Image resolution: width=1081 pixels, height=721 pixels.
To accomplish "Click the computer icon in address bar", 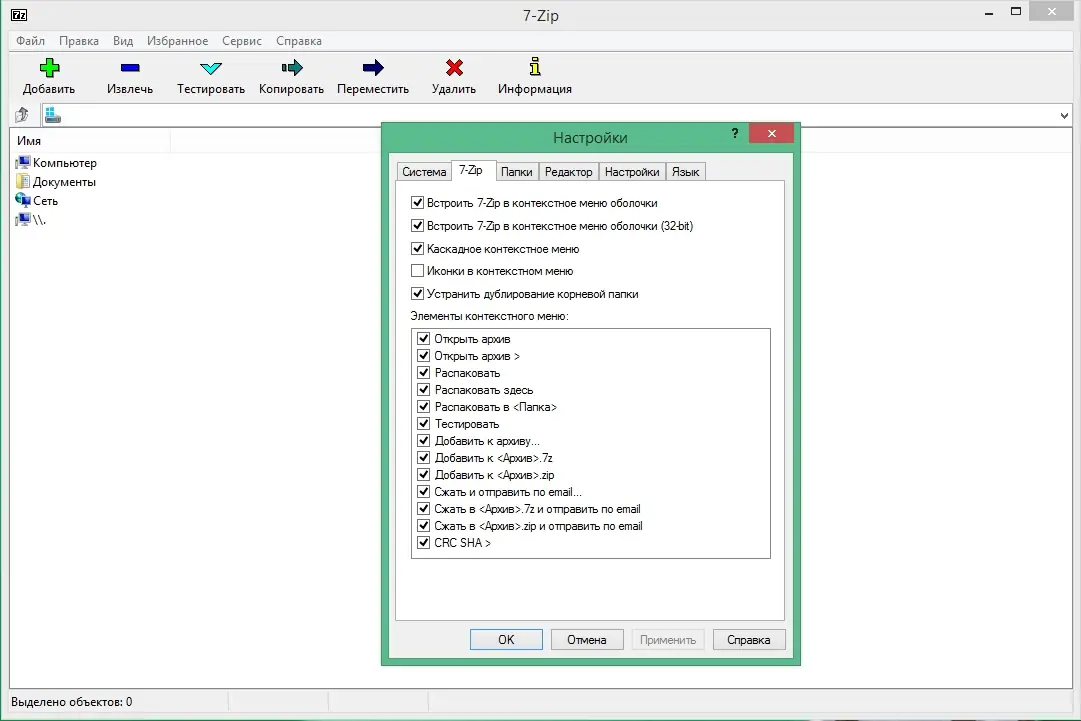I will (x=52, y=115).
